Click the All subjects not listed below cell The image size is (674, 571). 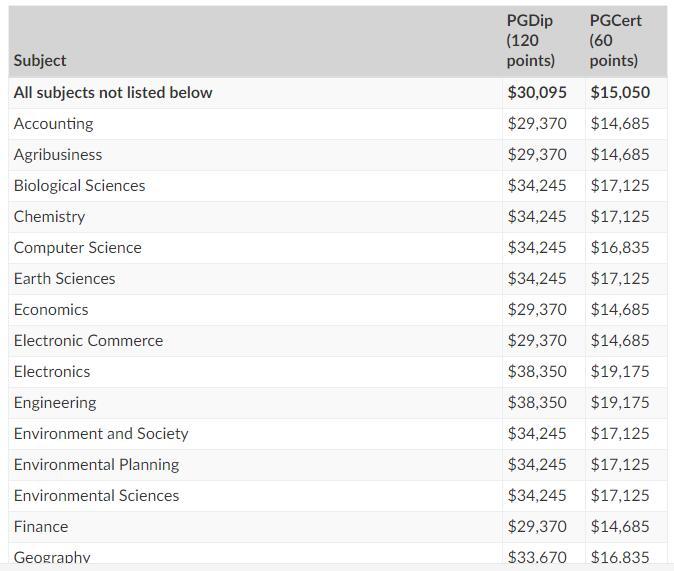point(113,93)
